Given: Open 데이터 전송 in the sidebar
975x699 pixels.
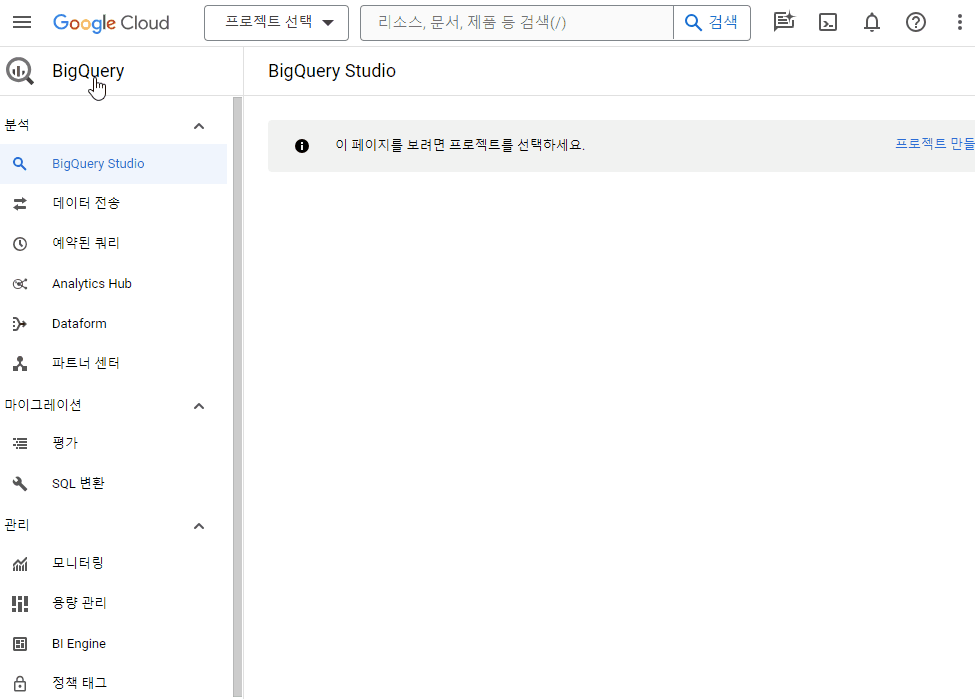Looking at the screenshot, I should (x=113, y=203).
